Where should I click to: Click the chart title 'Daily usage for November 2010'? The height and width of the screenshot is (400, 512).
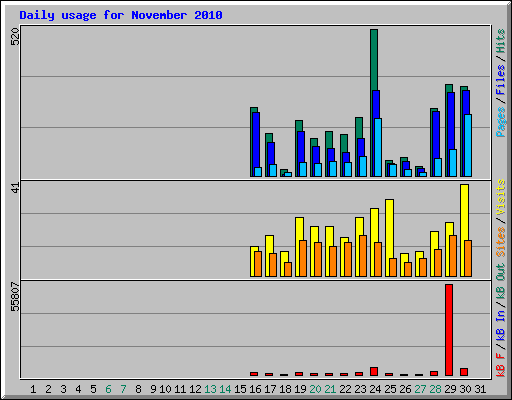click(x=121, y=15)
